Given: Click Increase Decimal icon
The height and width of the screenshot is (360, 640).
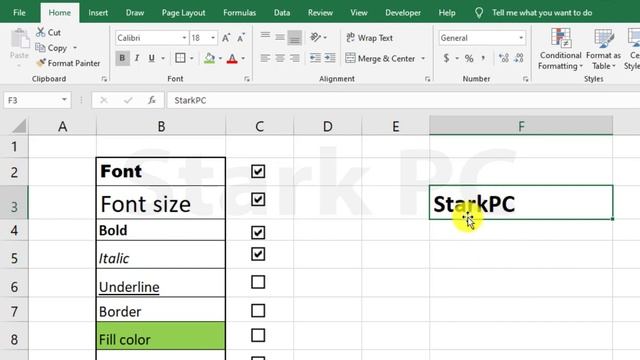Looking at the screenshot, I should point(504,58).
